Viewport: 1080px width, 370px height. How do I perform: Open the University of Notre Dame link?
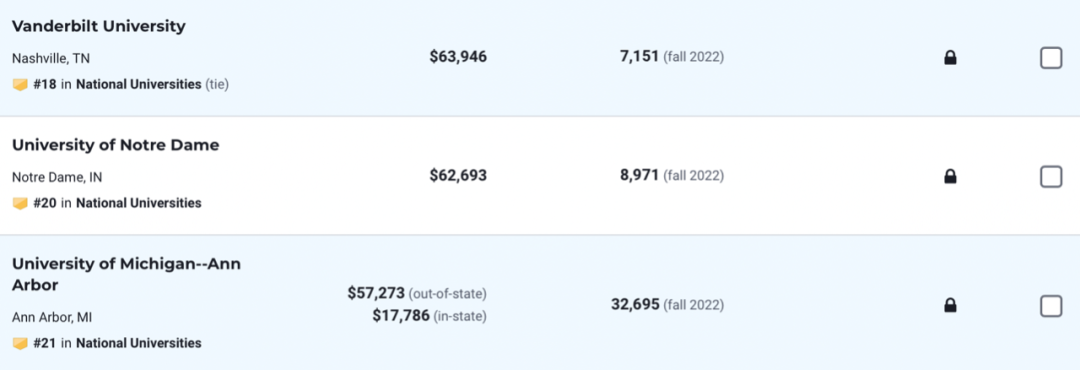coord(116,145)
